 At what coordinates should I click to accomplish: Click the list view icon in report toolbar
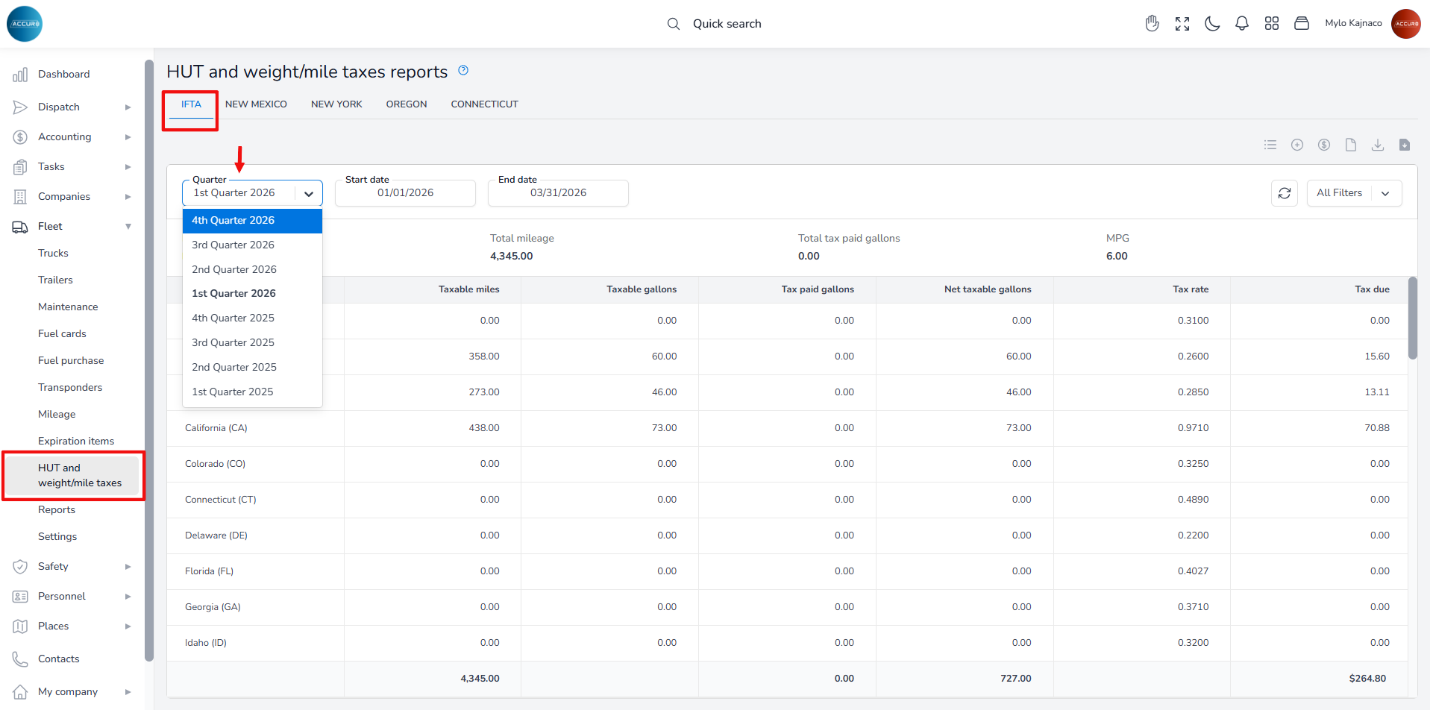point(1270,145)
